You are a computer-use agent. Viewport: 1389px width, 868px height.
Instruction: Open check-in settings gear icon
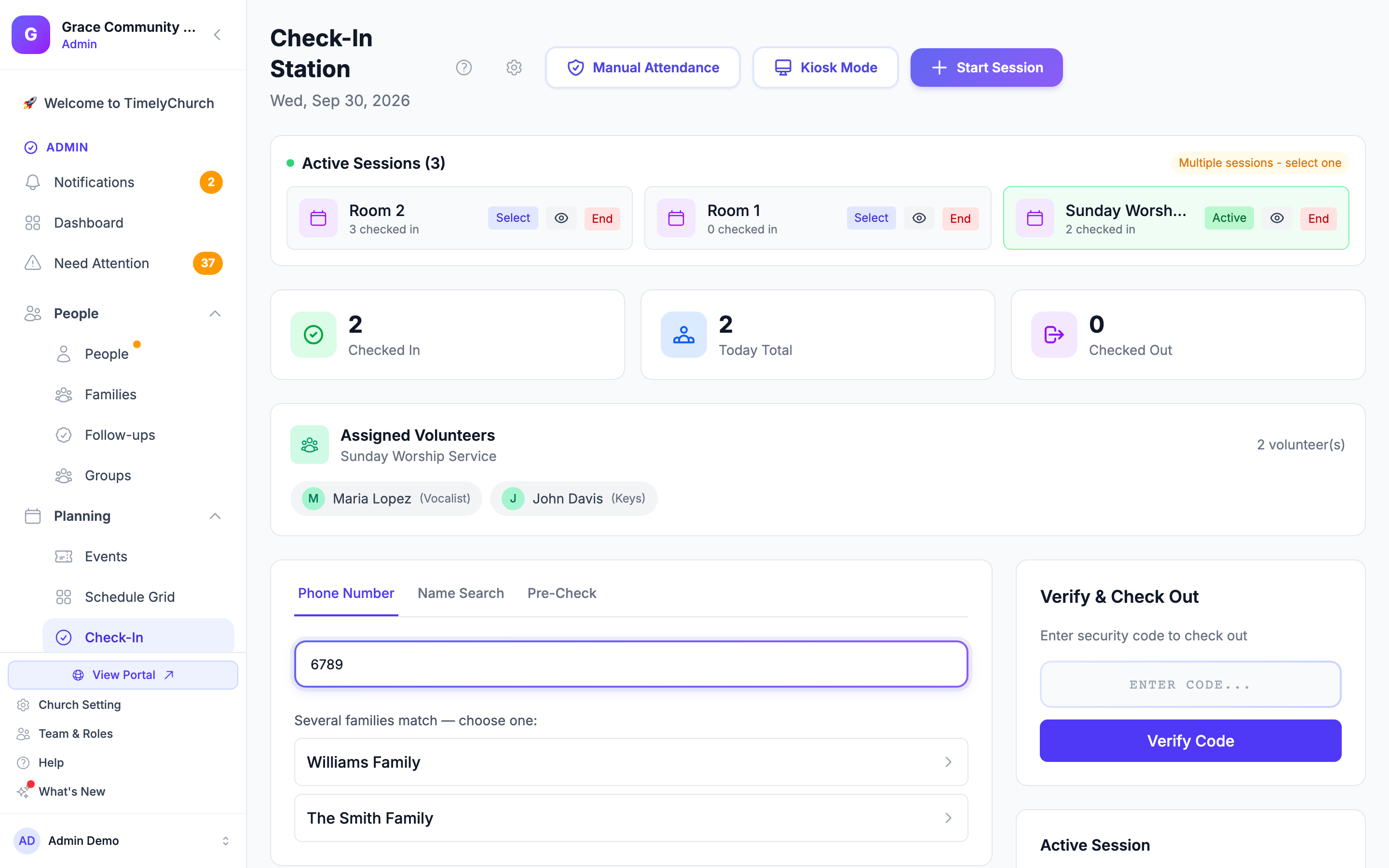[x=514, y=68]
